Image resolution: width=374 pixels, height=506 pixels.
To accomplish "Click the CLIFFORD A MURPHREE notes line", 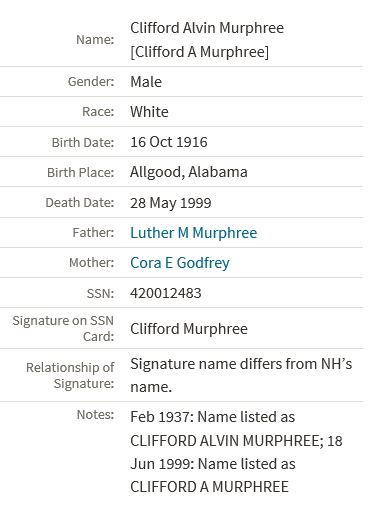I will click(209, 487).
